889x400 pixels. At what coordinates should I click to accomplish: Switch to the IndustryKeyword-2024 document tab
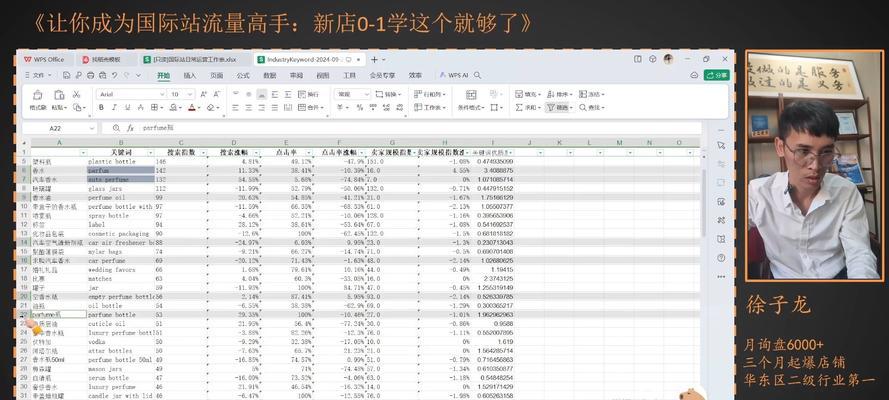tap(307, 59)
